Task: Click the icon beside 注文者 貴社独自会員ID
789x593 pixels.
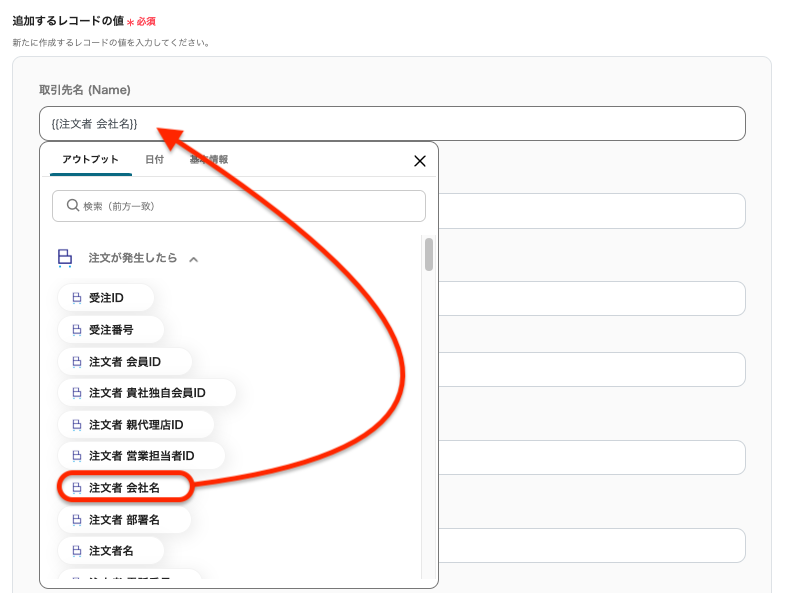Action: (x=76, y=393)
